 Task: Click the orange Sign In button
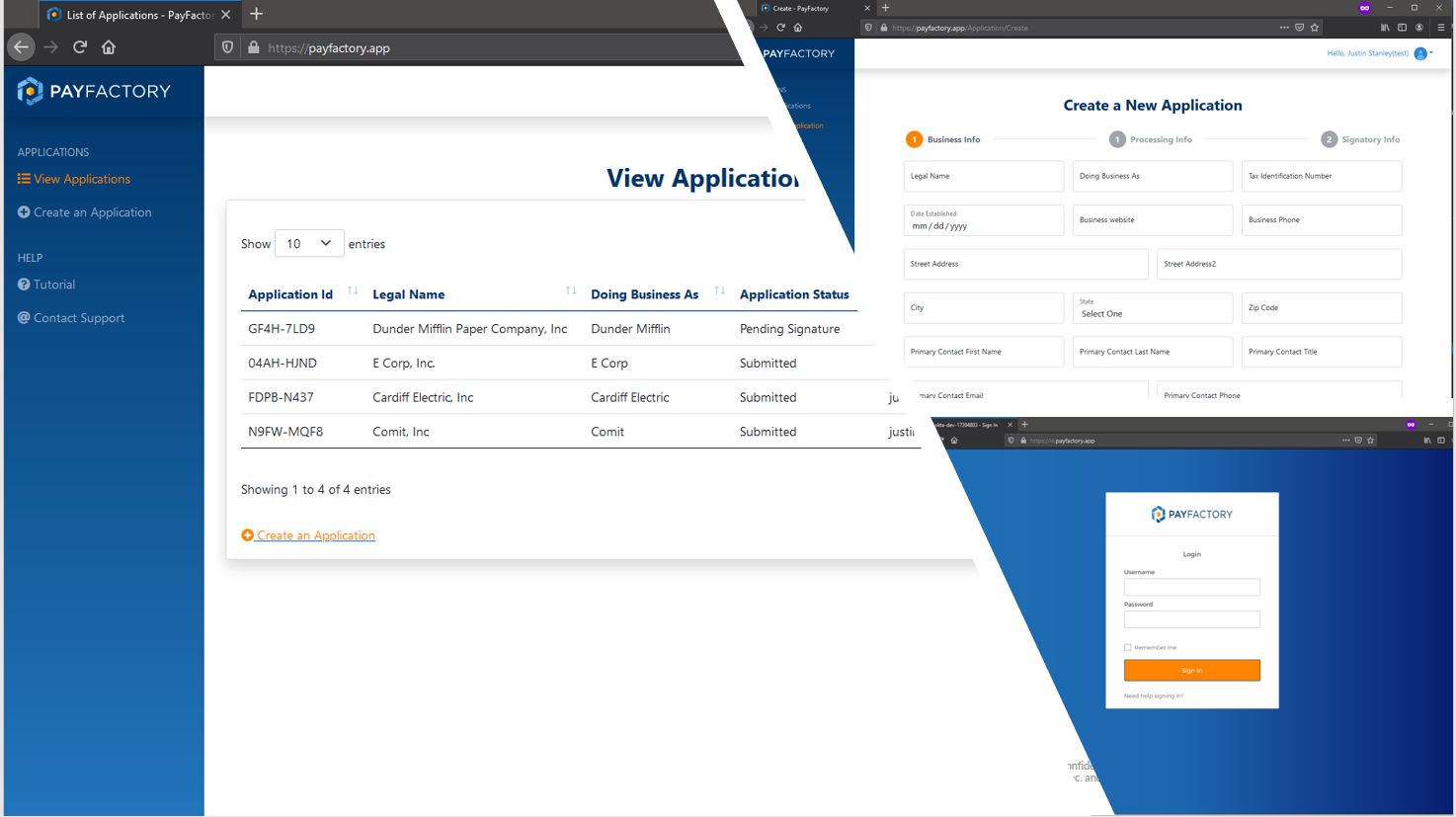pyautogui.click(x=1192, y=670)
